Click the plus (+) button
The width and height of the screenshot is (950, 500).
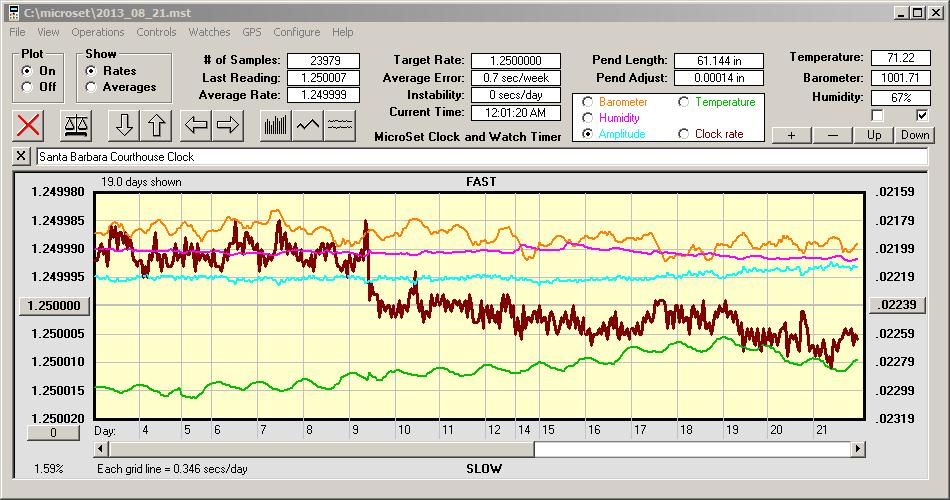click(791, 135)
